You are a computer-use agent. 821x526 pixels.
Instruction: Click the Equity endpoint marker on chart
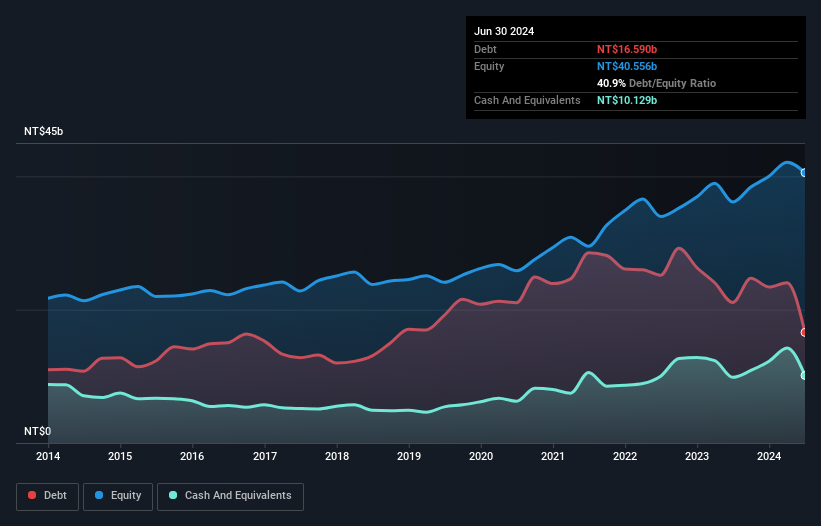(804, 173)
